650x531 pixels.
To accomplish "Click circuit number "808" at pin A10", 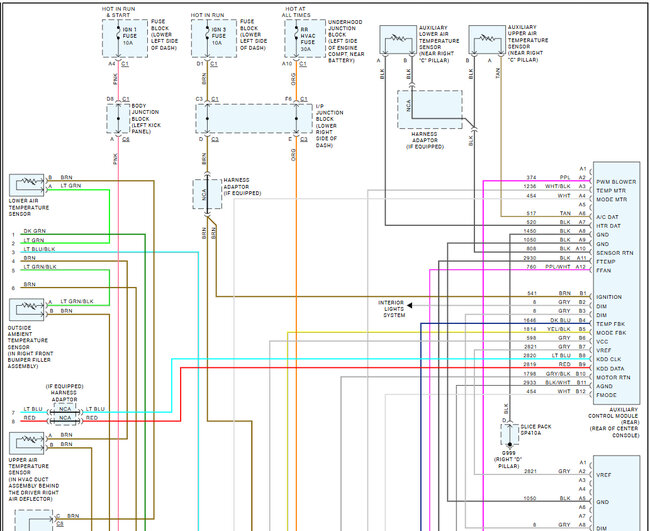I will (531, 249).
